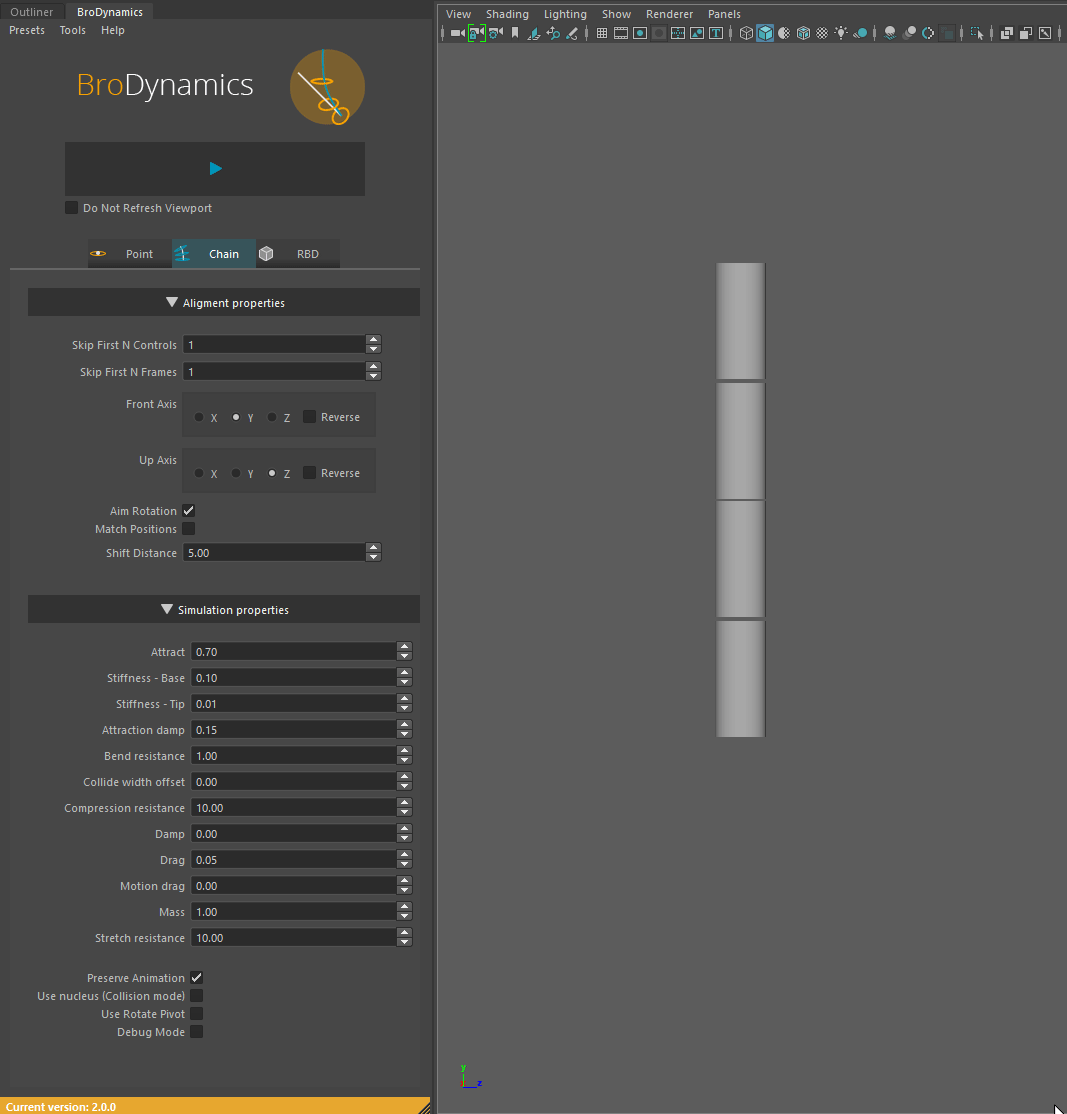Screen dimensions: 1067x1114
Task: Enable Use All Lights bulb icon
Action: click(841, 33)
